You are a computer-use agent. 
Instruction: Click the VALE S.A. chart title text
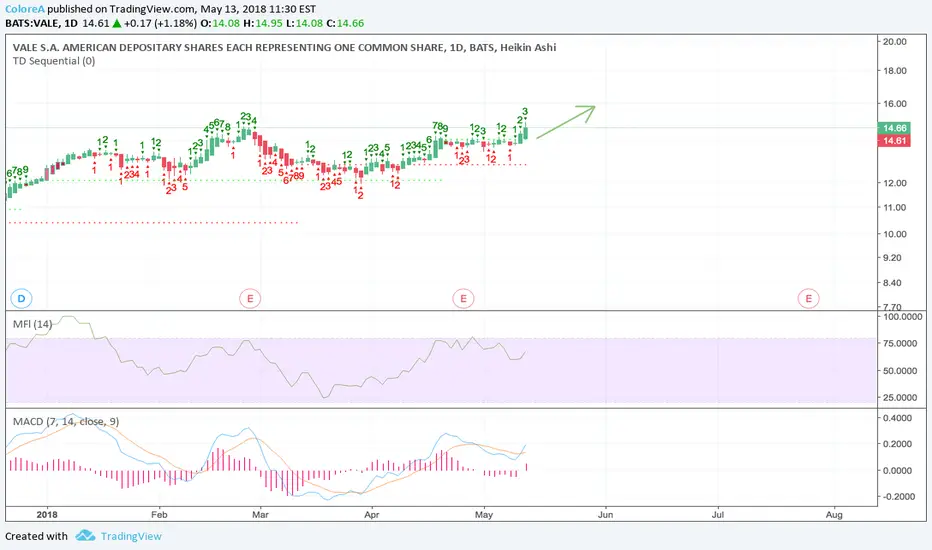(284, 48)
